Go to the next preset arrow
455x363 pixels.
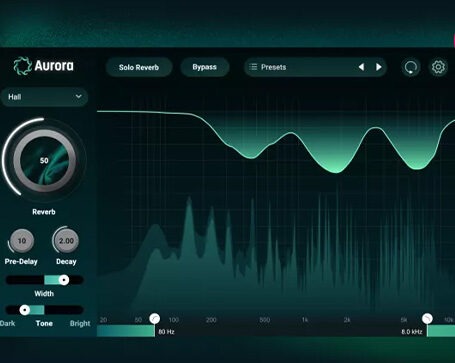tap(379, 67)
